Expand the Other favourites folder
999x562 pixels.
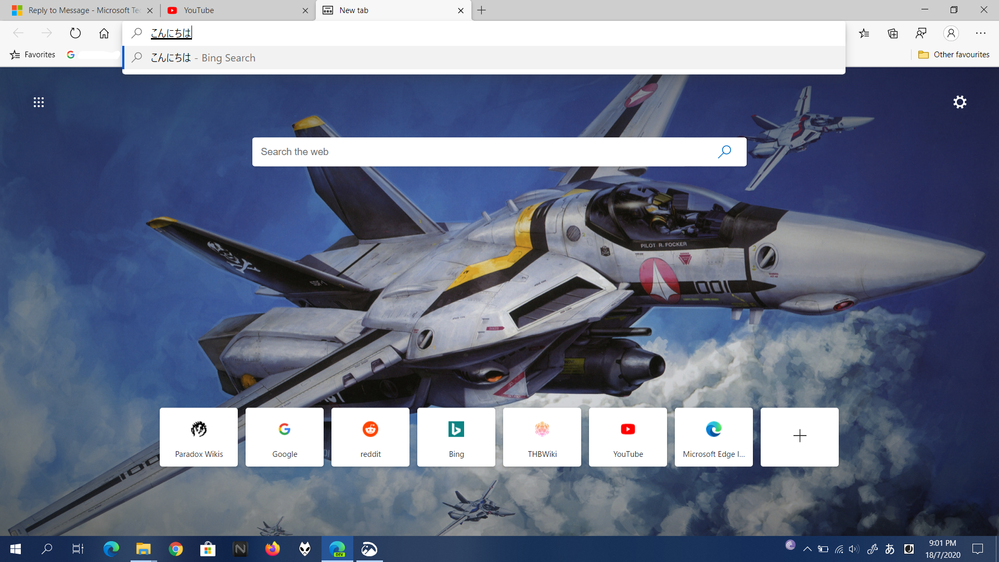pyautogui.click(x=954, y=55)
